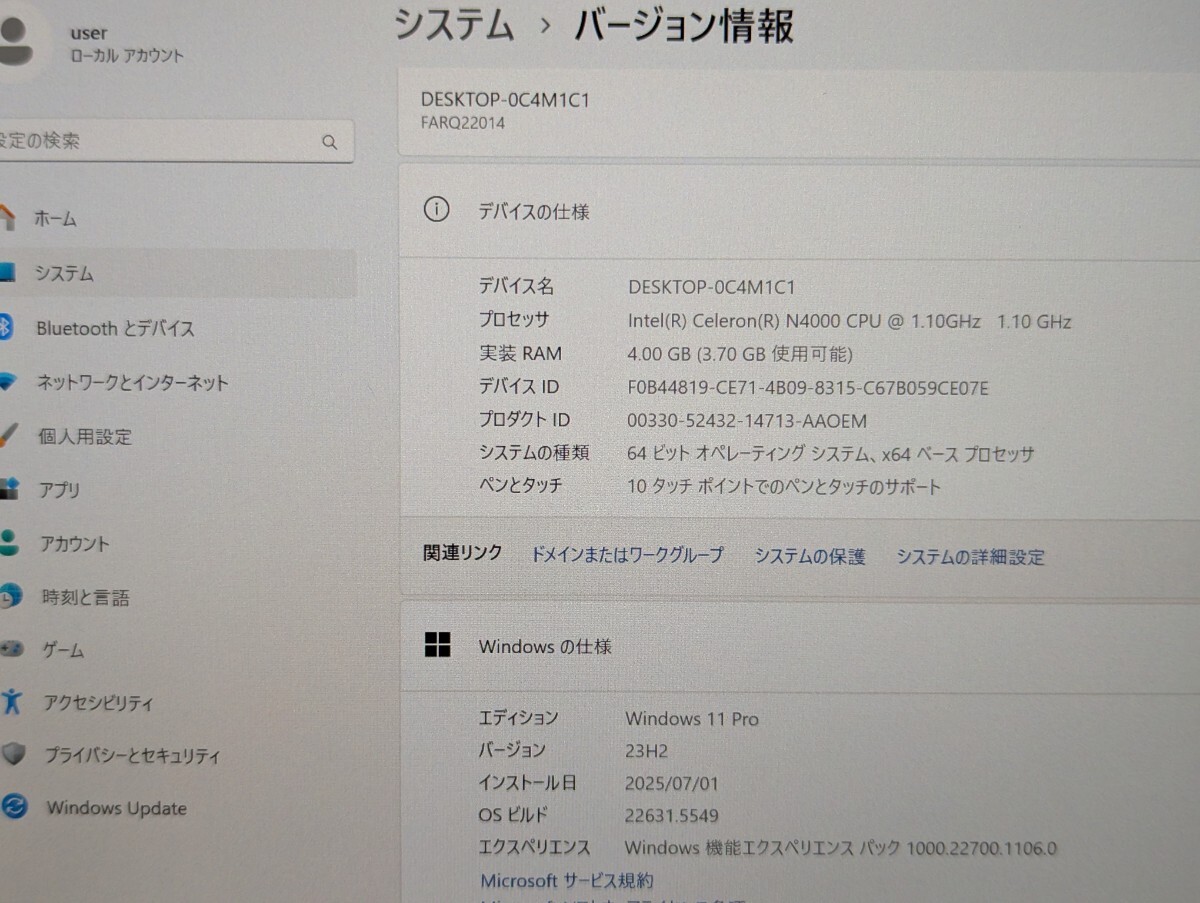Image resolution: width=1200 pixels, height=903 pixels.
Task: Click version value 23H2
Action: tap(646, 750)
